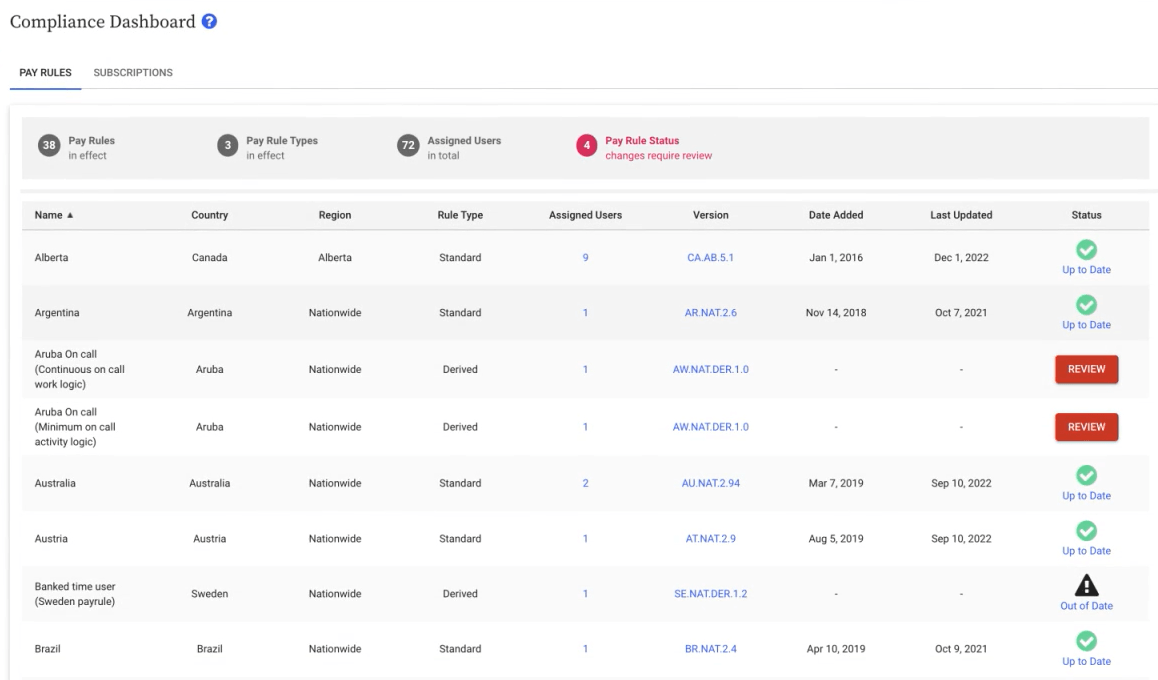This screenshot has width=1158, height=680.
Task: Sort table by Last Updated column header
Action: (961, 215)
